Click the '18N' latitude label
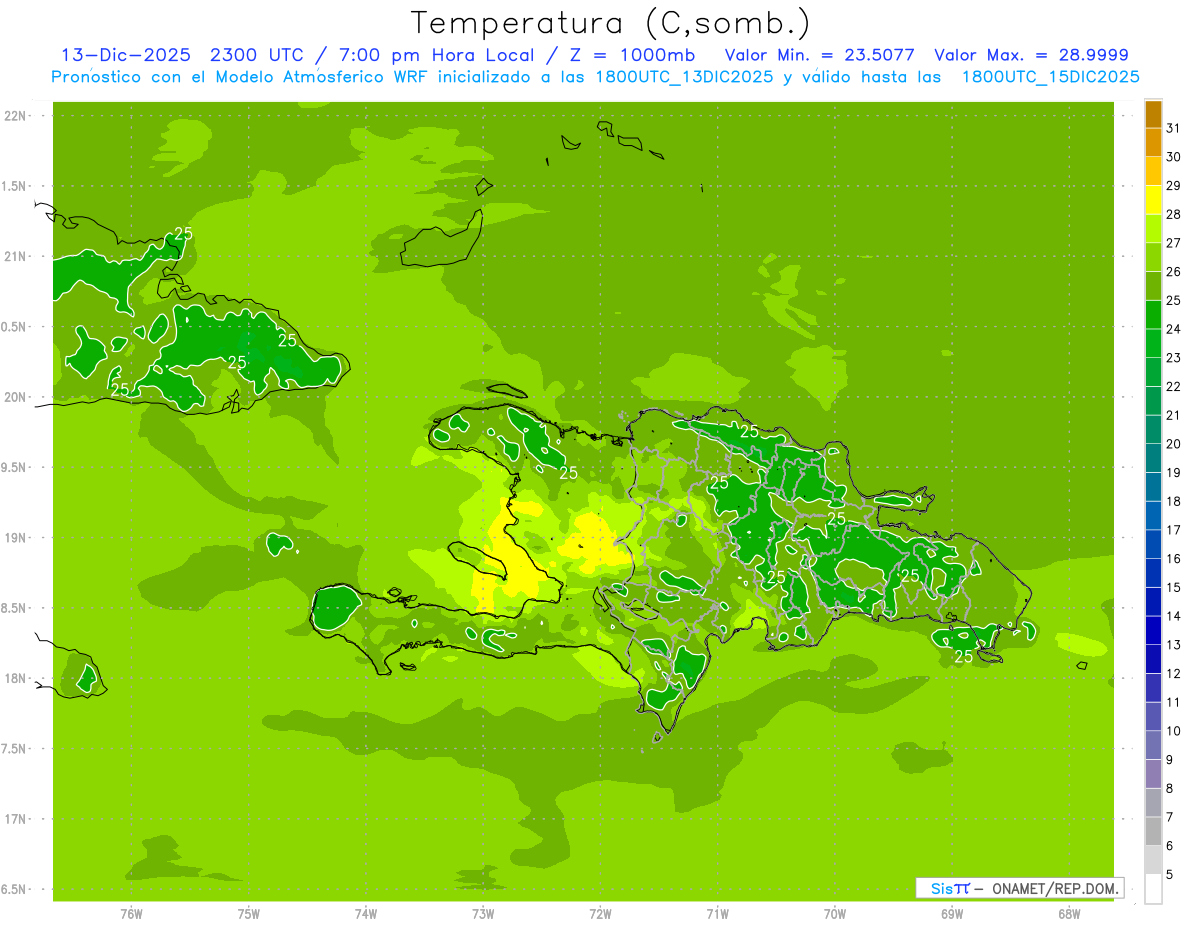 [x=16, y=678]
